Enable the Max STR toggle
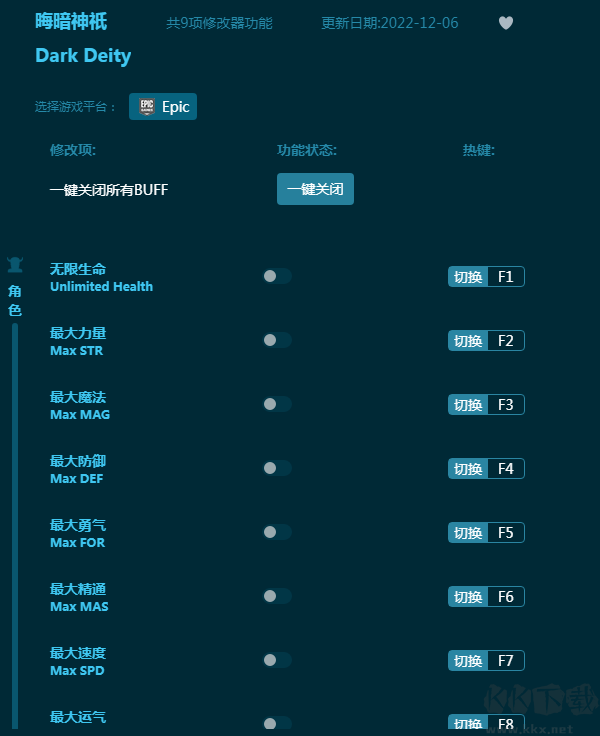The height and width of the screenshot is (736, 600). 277,340
